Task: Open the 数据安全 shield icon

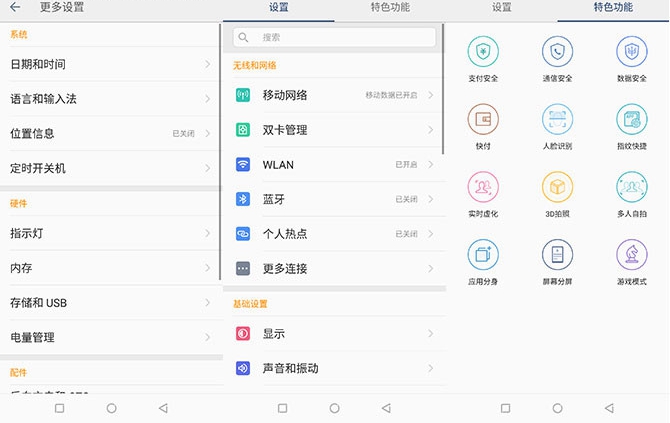Action: pyautogui.click(x=632, y=52)
